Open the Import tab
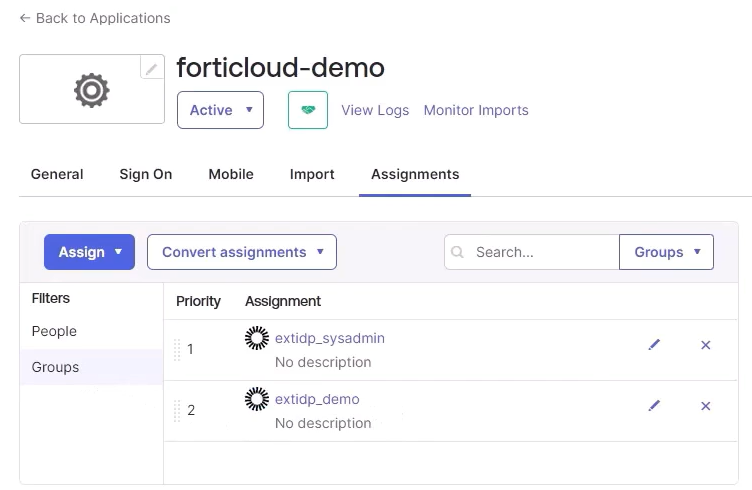This screenshot has width=752, height=490. coord(312,174)
